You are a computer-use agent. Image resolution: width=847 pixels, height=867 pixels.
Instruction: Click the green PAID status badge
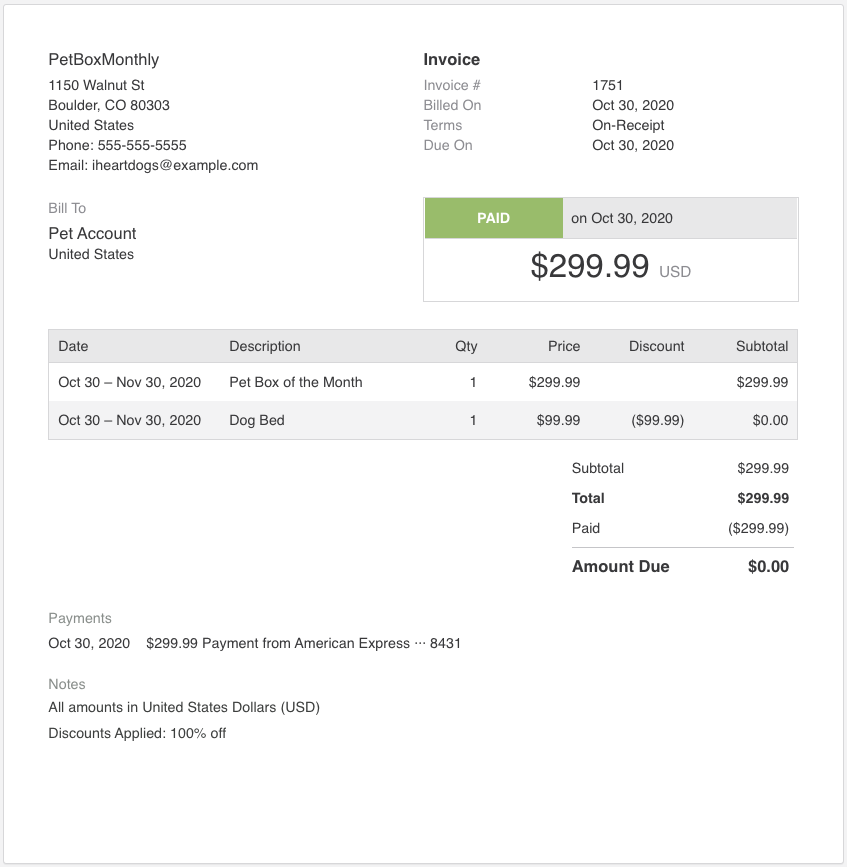tap(493, 218)
